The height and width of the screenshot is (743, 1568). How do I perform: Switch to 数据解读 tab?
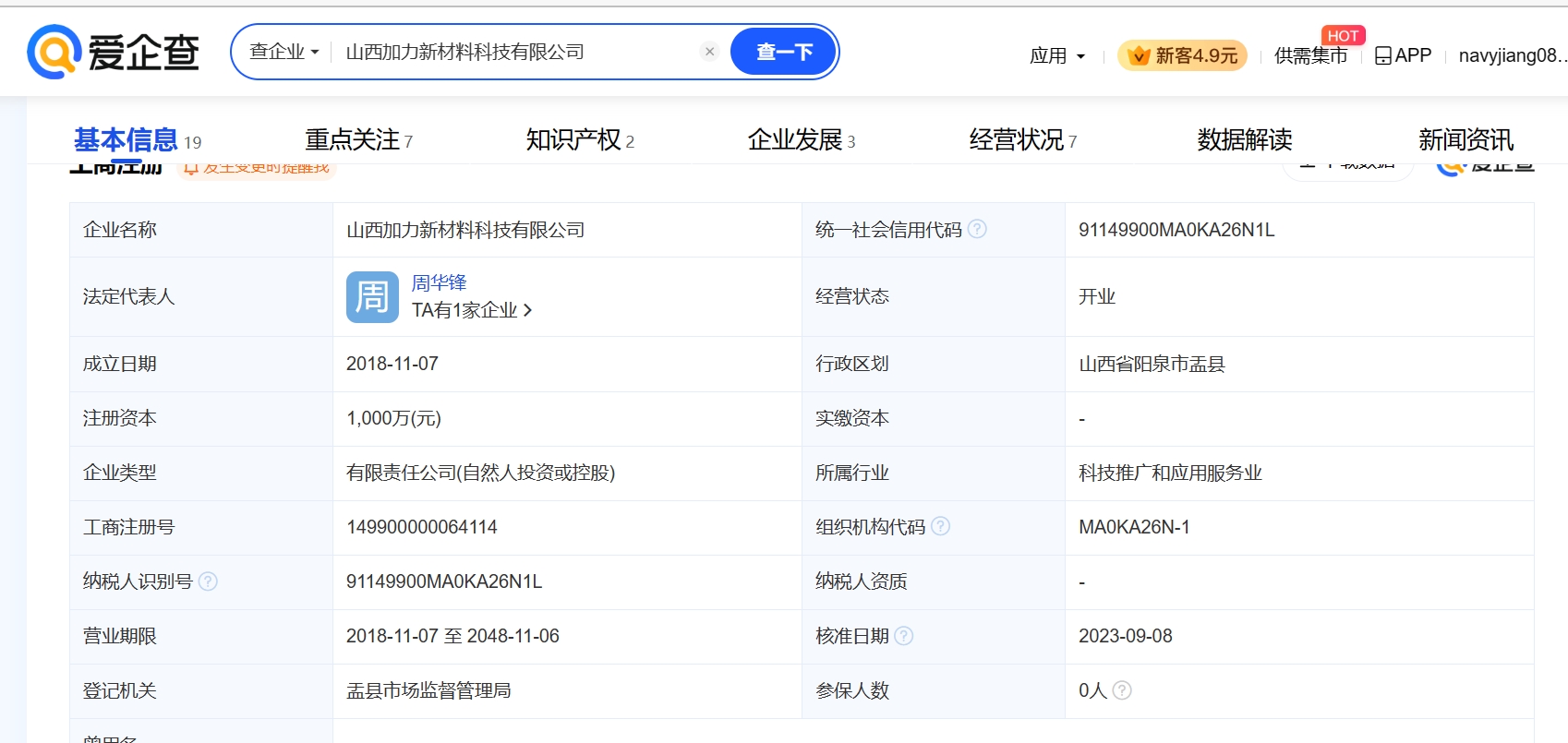(x=1245, y=140)
